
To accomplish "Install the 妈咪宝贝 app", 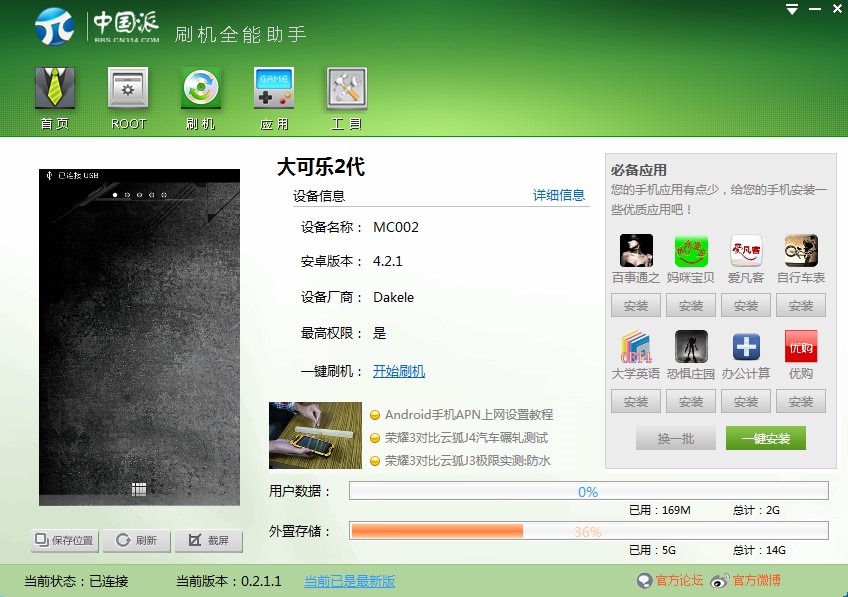I will pos(691,306).
